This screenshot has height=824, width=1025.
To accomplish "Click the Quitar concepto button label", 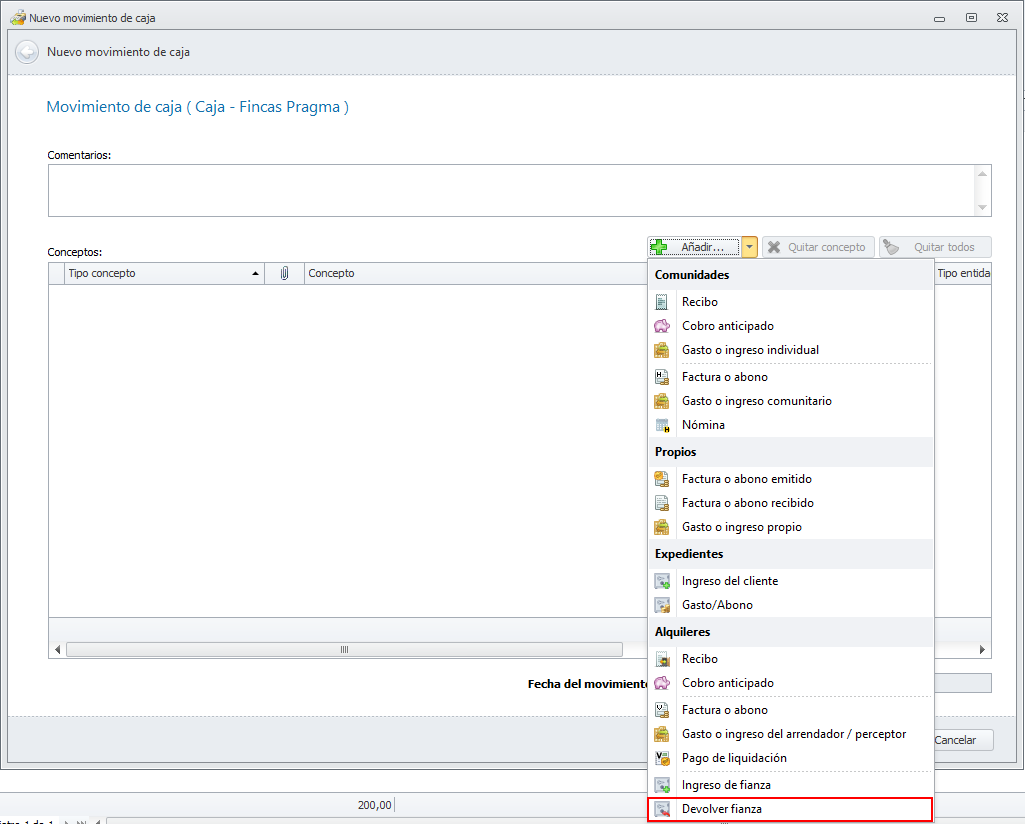I will [826, 247].
